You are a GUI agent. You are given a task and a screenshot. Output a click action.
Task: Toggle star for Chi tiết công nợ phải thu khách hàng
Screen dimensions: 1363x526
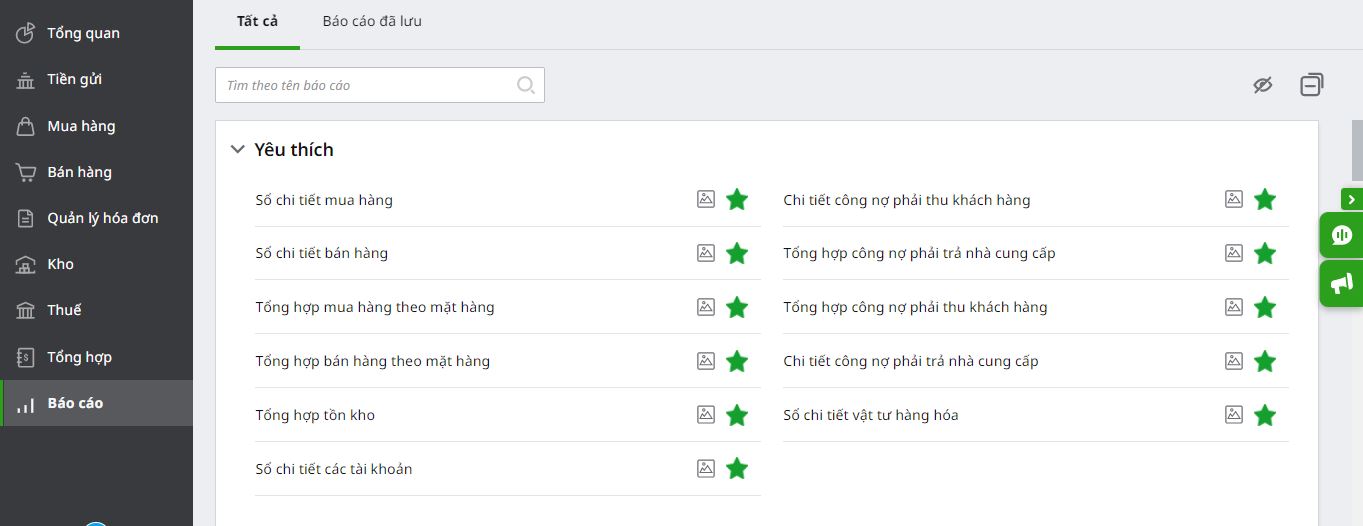(x=1265, y=199)
